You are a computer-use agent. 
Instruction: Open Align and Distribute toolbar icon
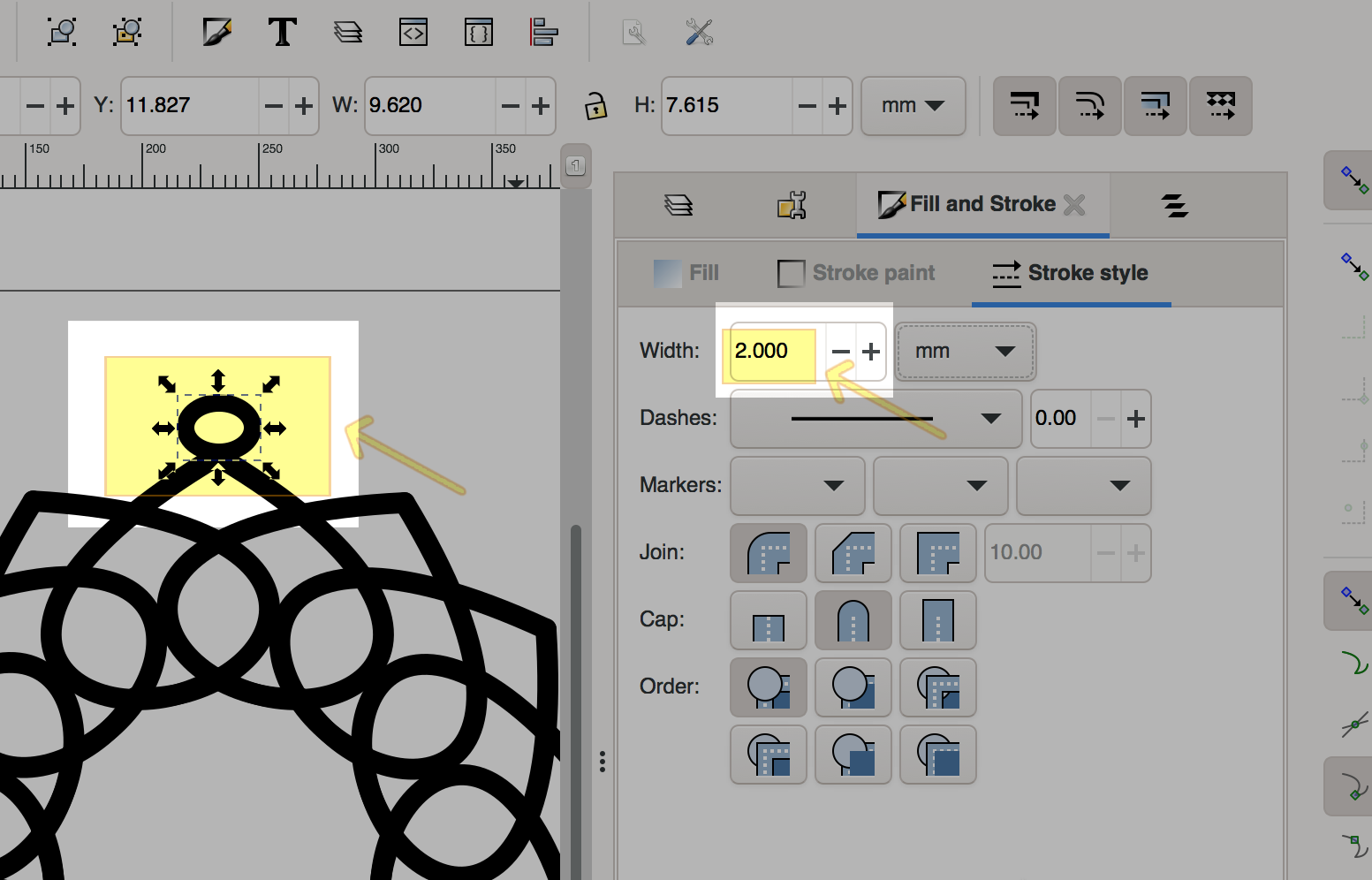(x=543, y=33)
